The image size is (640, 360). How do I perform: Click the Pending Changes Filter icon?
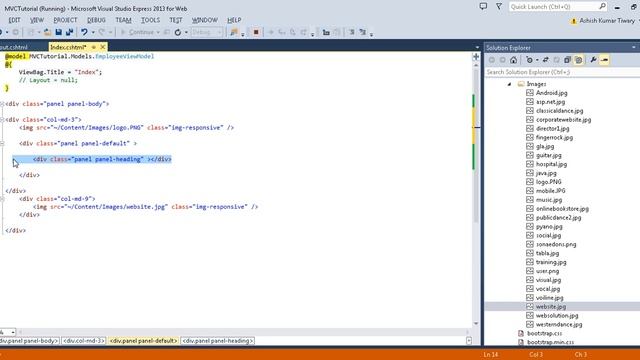529,60
